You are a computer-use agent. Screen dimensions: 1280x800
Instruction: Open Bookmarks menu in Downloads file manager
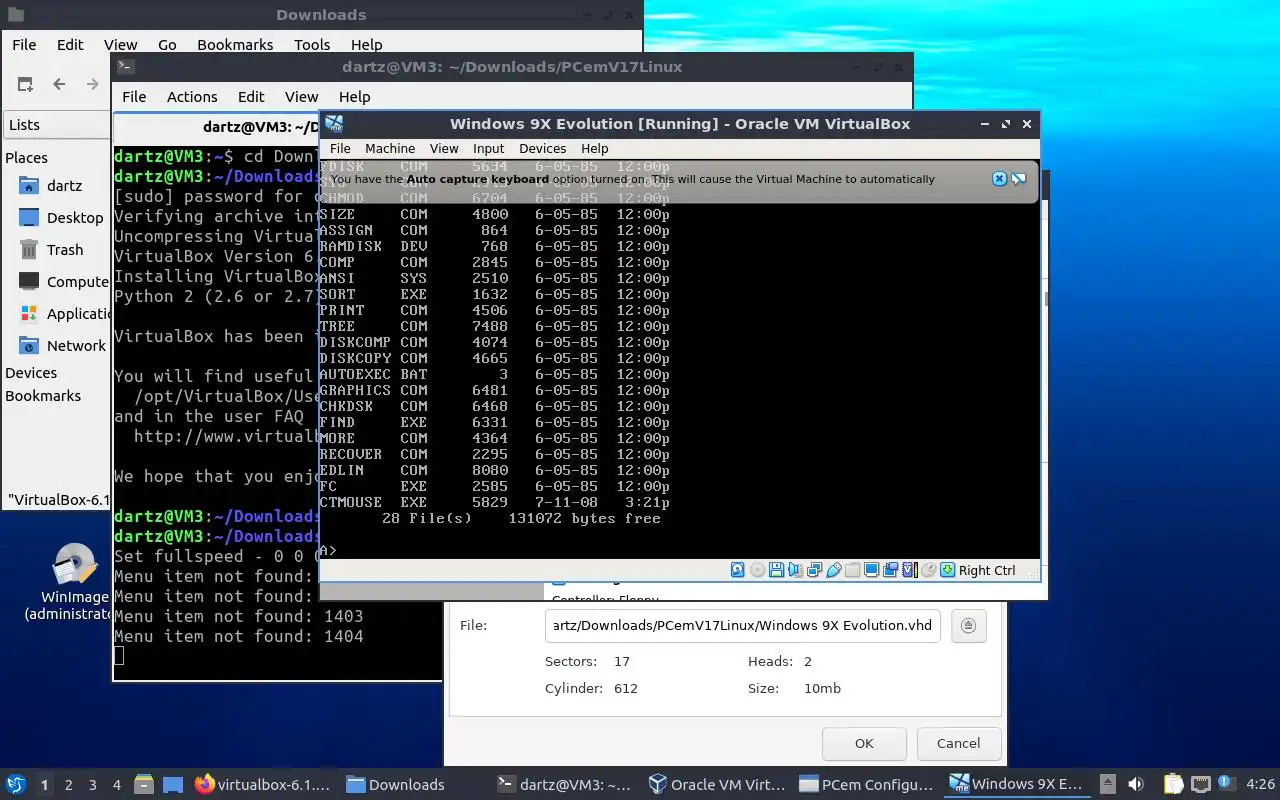coord(235,45)
